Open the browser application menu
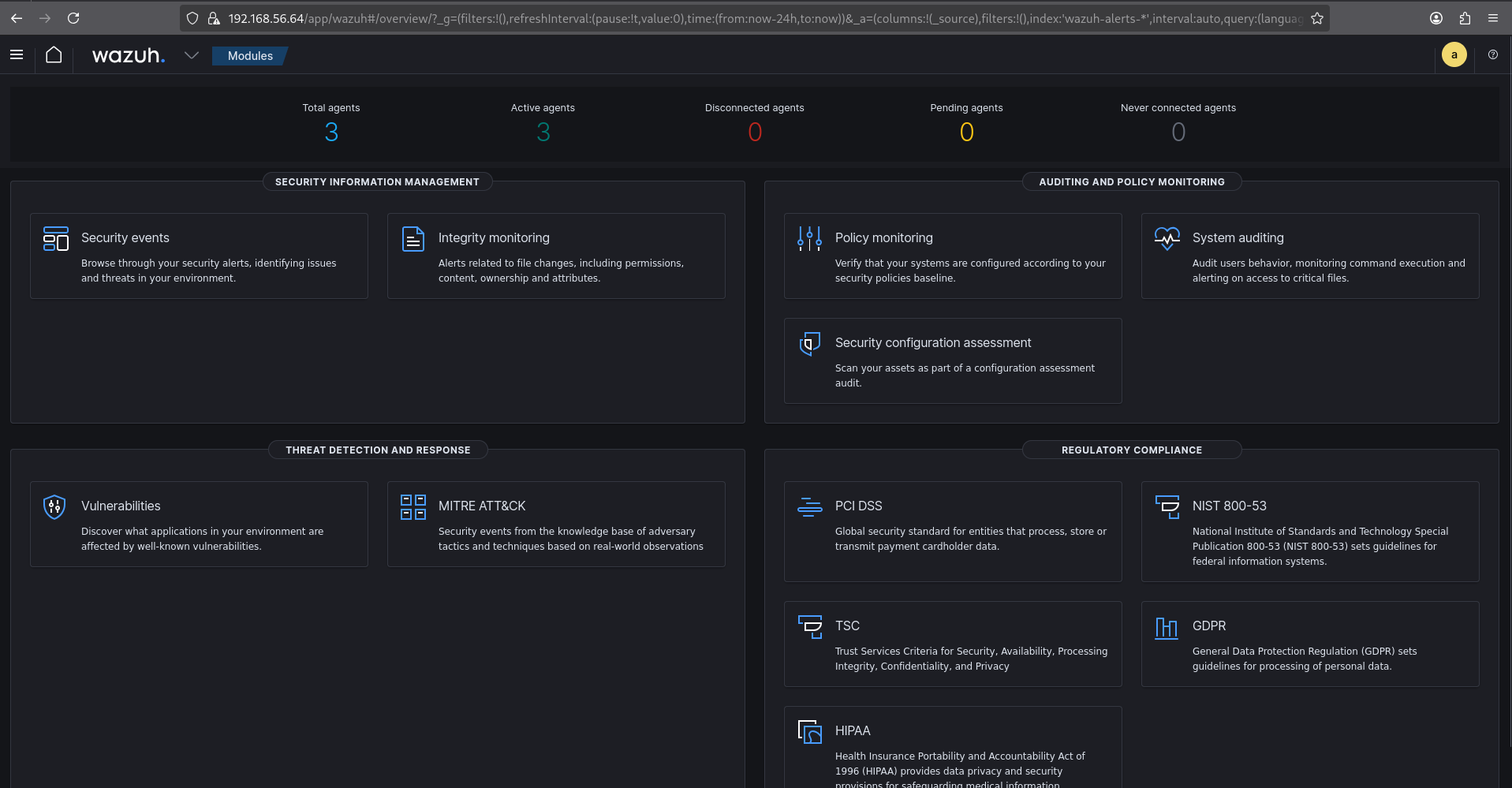1512x788 pixels. point(1493,18)
